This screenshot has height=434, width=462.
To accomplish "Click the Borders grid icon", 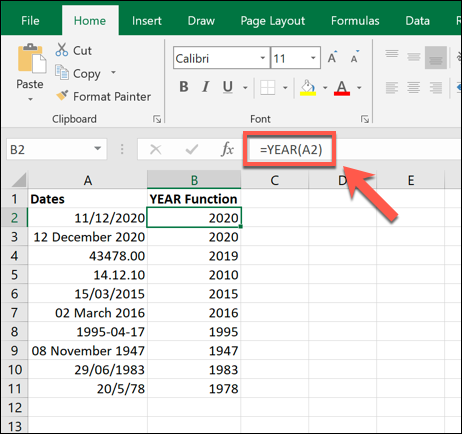I will click(268, 88).
